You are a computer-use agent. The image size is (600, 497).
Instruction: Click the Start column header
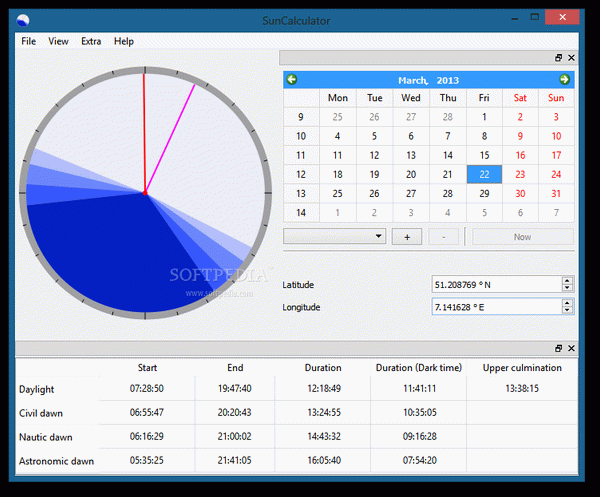coord(147,368)
